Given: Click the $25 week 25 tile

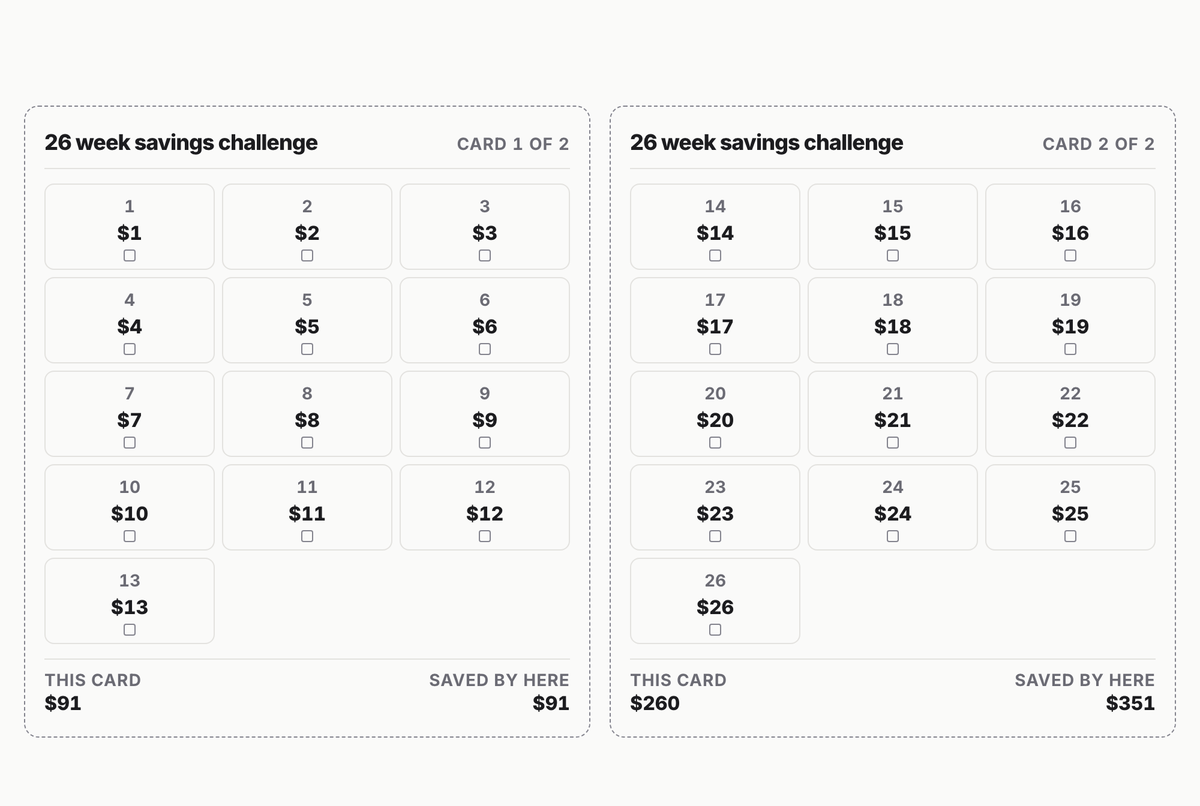Looking at the screenshot, I should [1070, 507].
